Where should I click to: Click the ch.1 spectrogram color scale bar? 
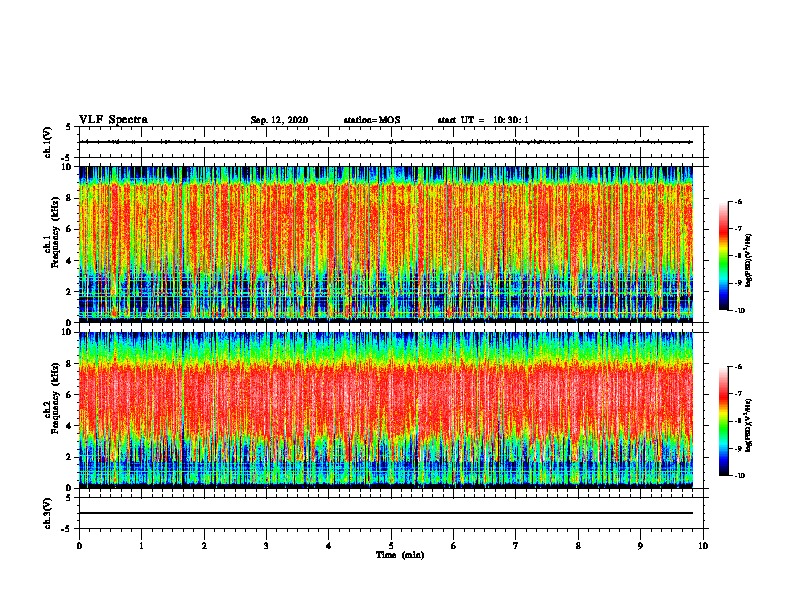point(724,256)
